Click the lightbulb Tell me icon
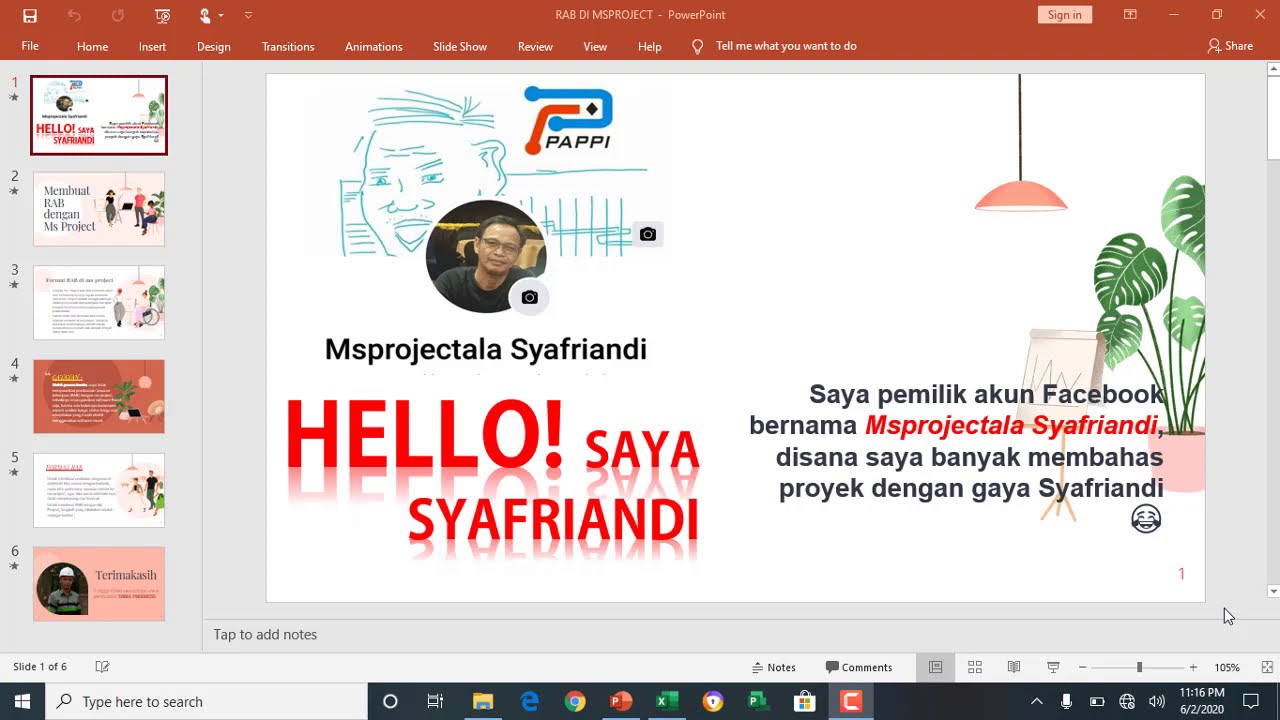The width and height of the screenshot is (1280, 720). [698, 46]
